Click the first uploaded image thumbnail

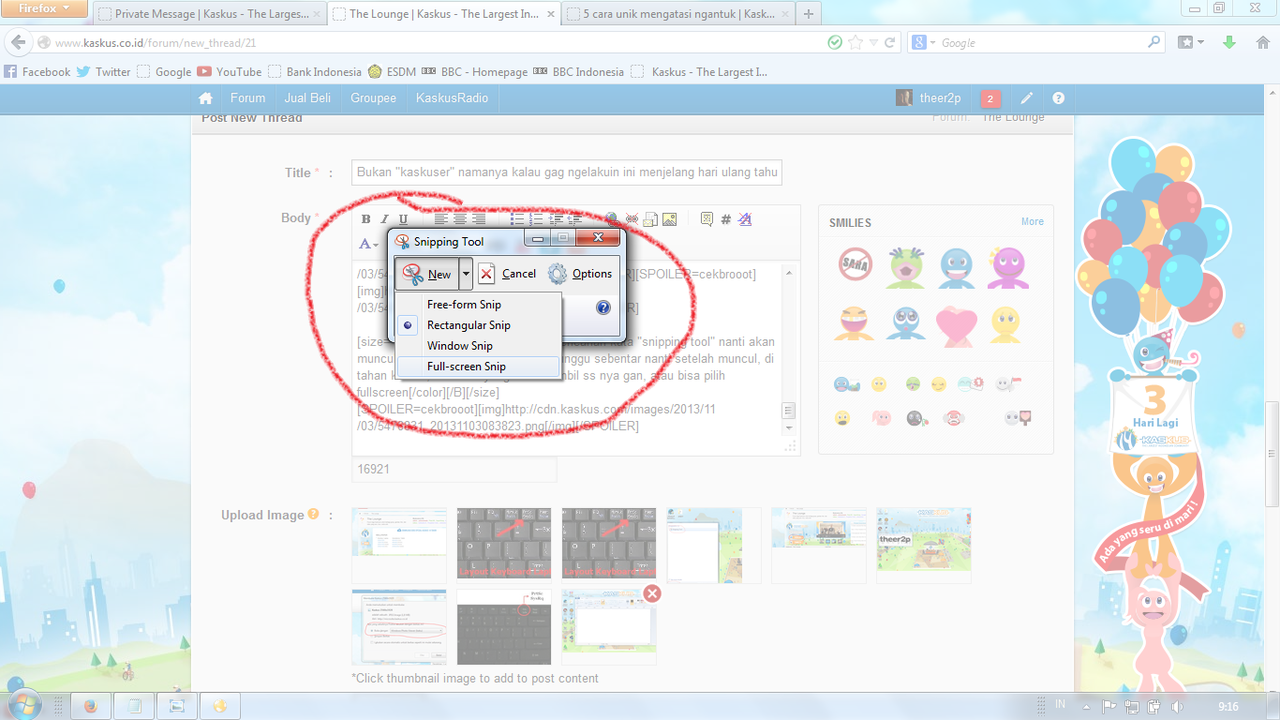click(399, 545)
